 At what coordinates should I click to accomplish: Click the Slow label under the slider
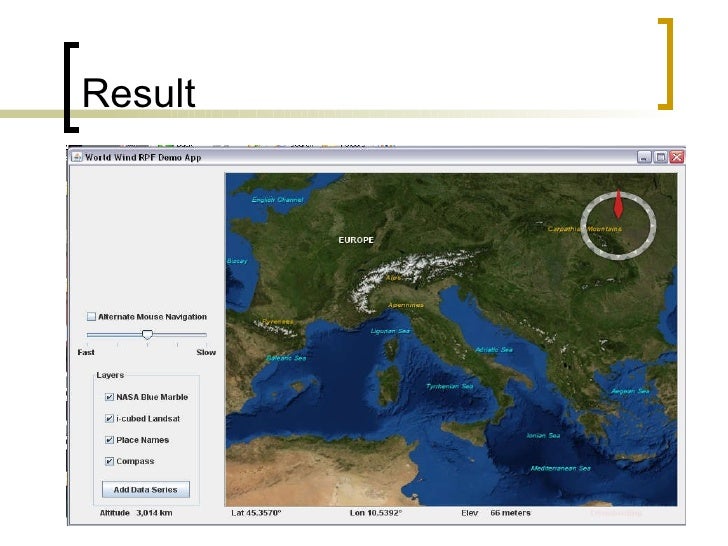tap(206, 352)
